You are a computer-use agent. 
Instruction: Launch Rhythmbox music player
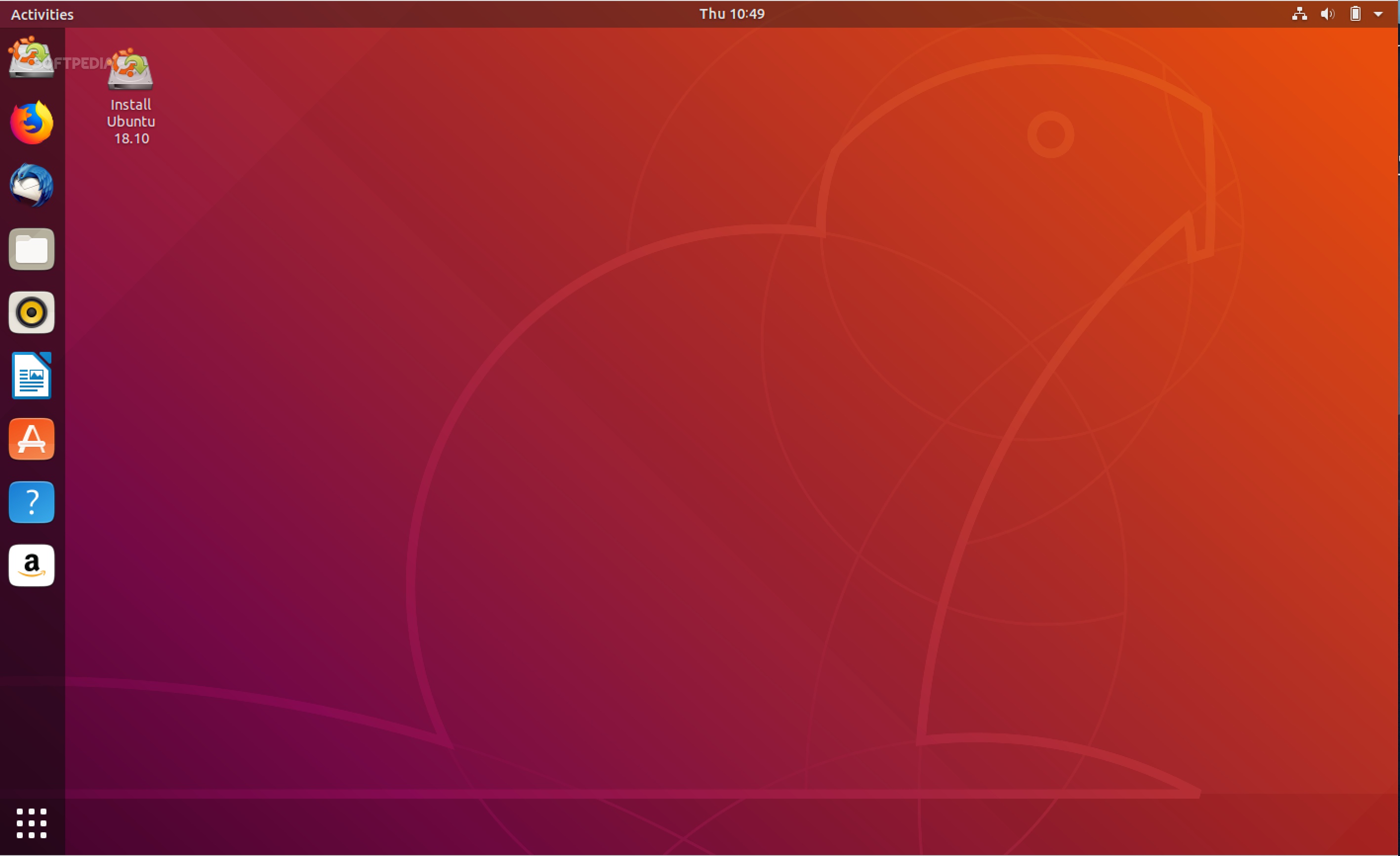click(31, 312)
